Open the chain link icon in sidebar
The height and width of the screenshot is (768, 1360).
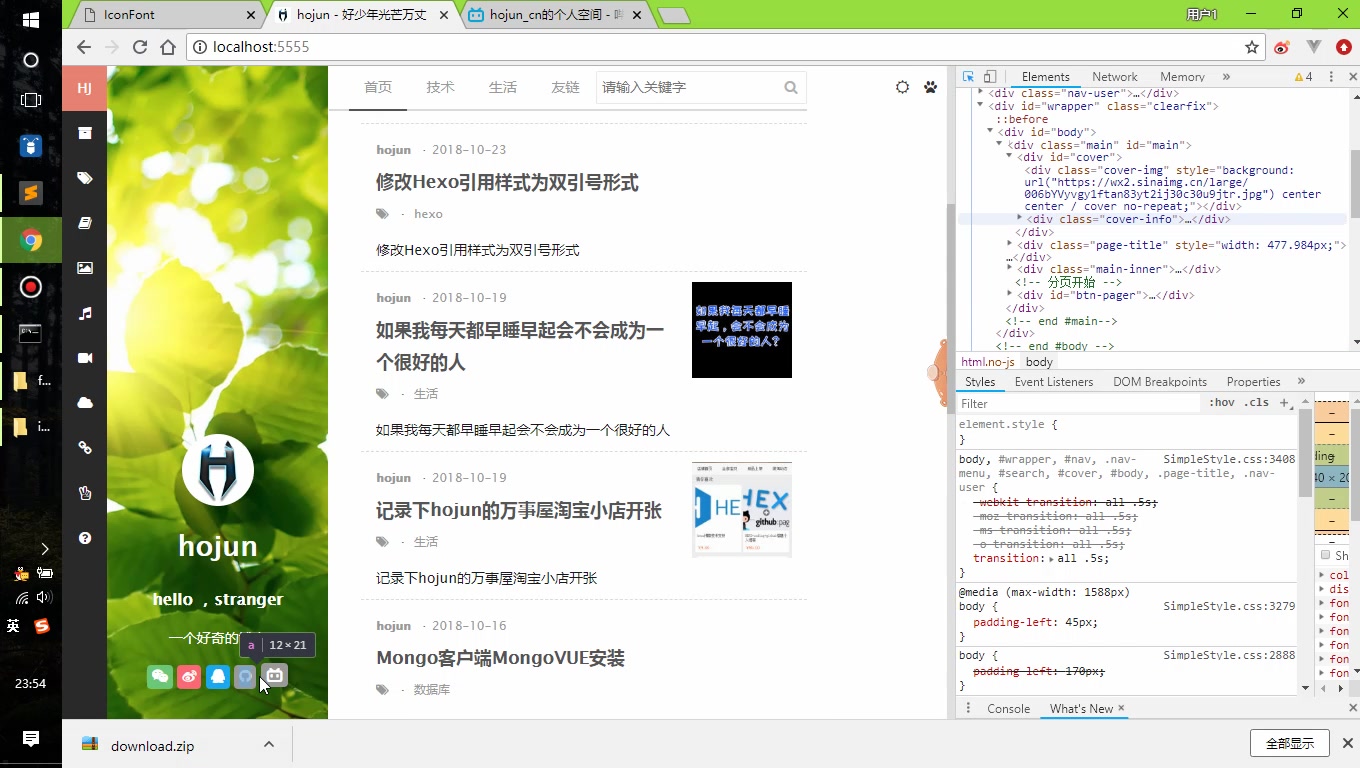pyautogui.click(x=85, y=448)
